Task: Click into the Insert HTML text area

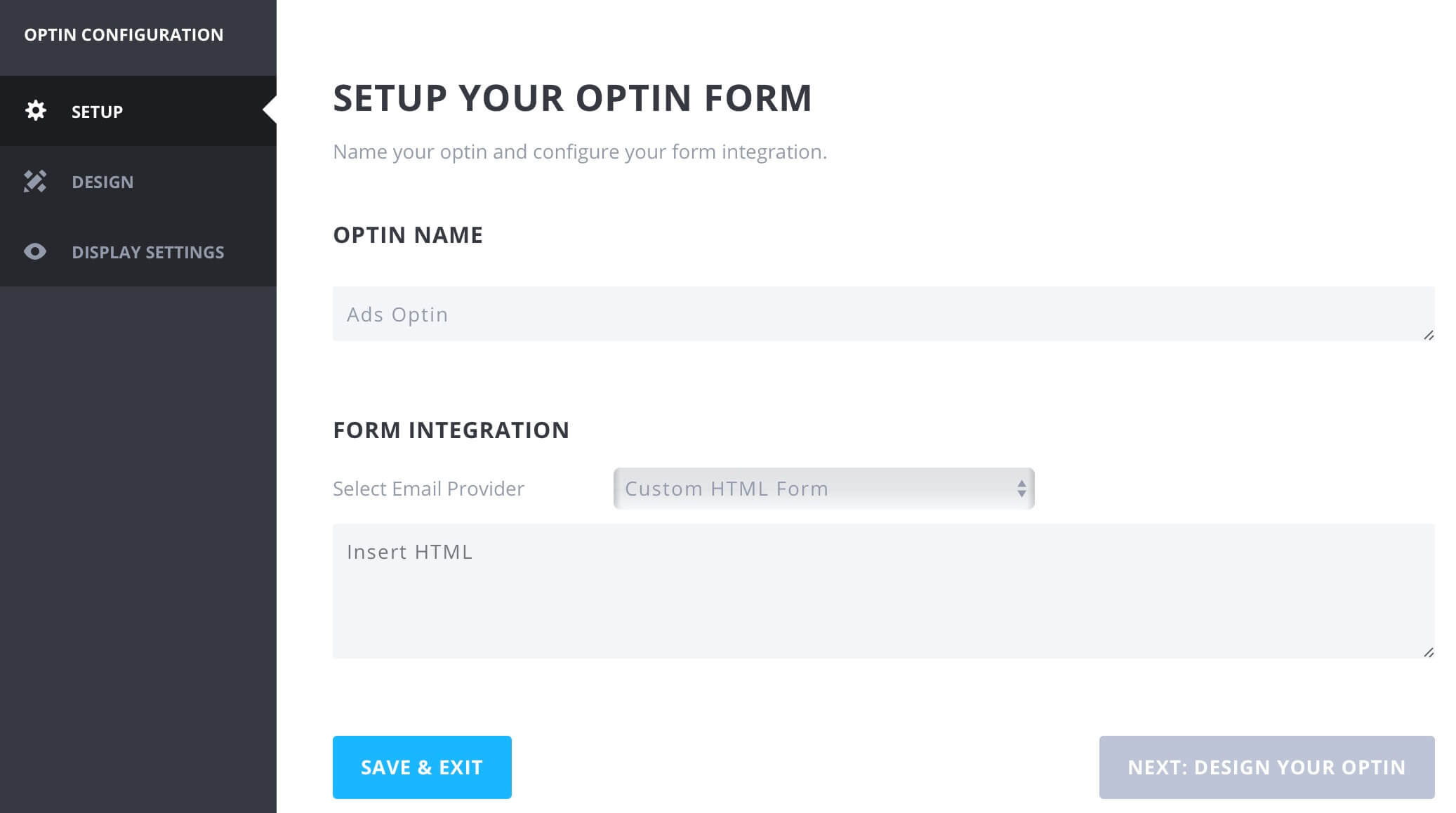Action: click(883, 591)
